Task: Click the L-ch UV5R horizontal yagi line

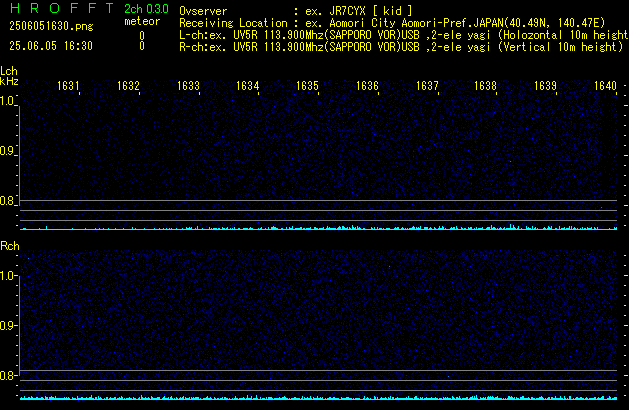Action: (x=404, y=35)
